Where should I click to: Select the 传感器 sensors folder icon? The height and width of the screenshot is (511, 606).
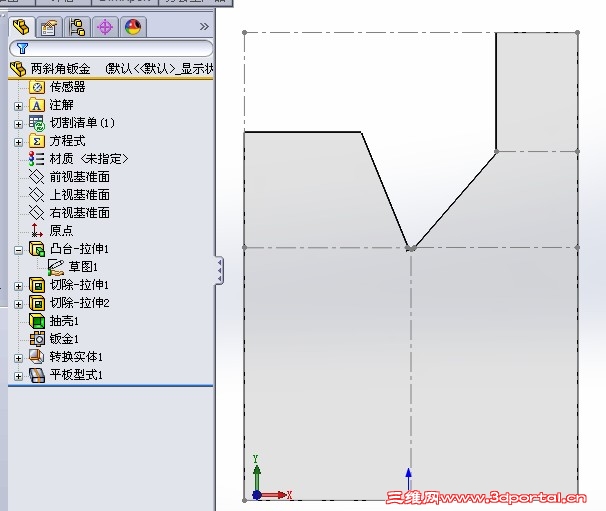pyautogui.click(x=37, y=87)
